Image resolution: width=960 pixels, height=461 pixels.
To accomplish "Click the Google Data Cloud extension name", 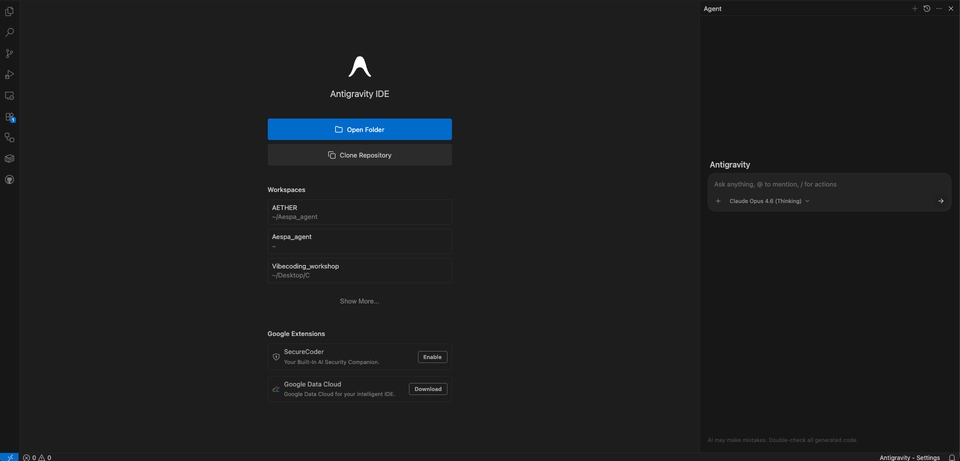I will [x=312, y=384].
